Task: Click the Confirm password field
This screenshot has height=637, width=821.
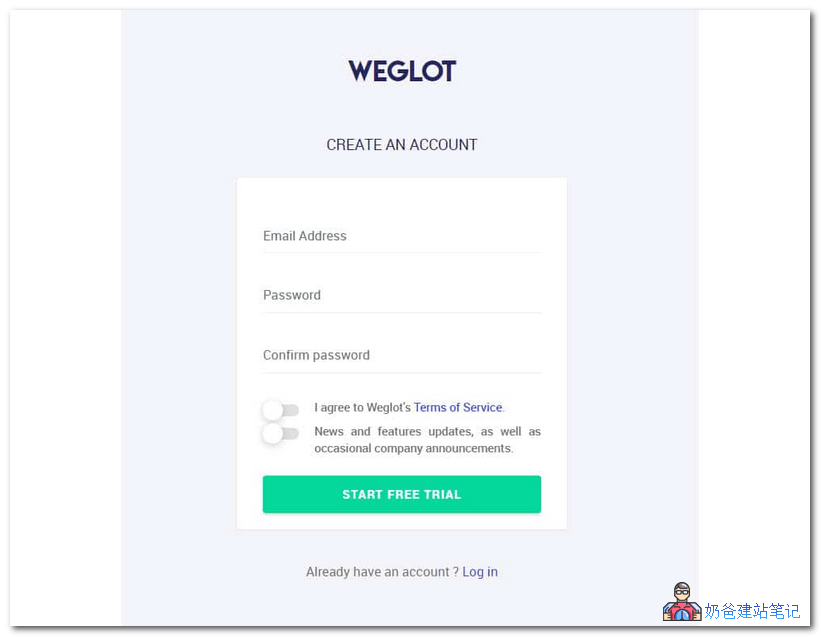Action: pyautogui.click(x=402, y=355)
